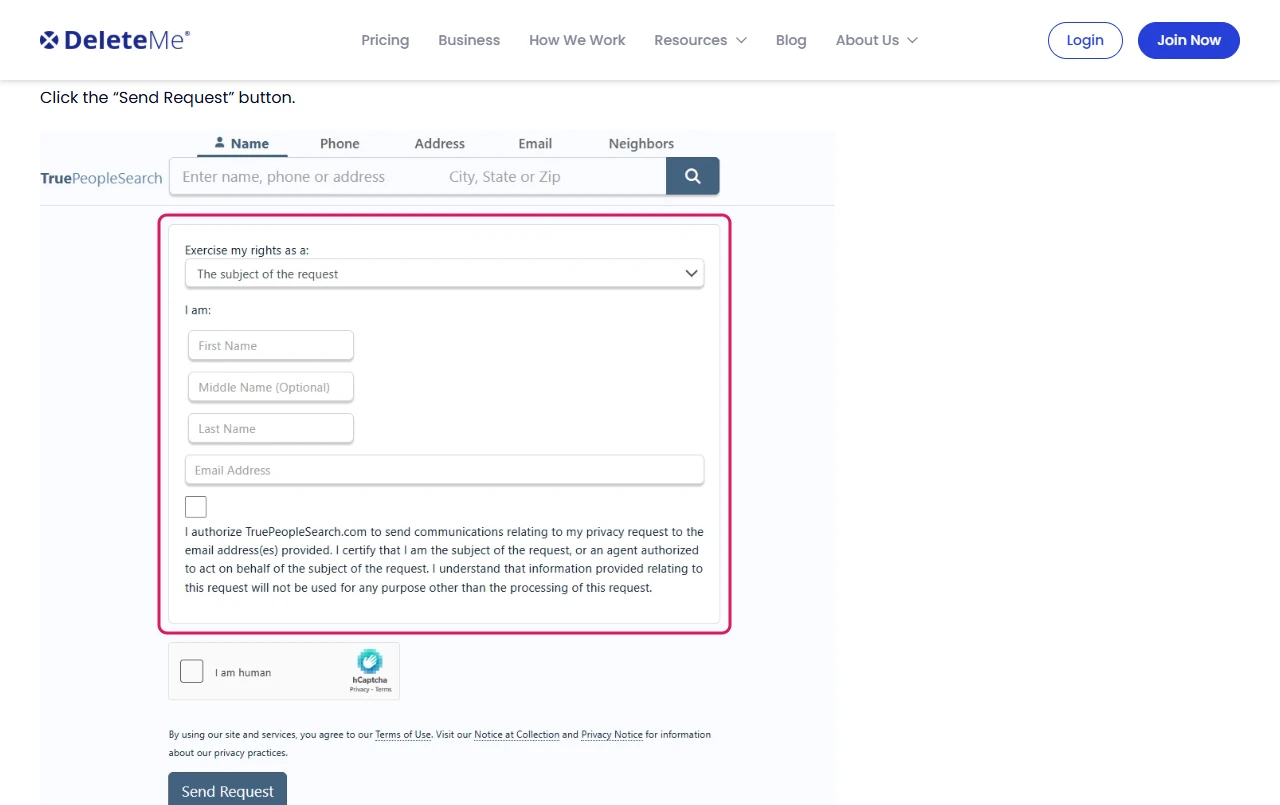Focus the City, State or Zip field
This screenshot has height=805, width=1280.
pos(552,176)
